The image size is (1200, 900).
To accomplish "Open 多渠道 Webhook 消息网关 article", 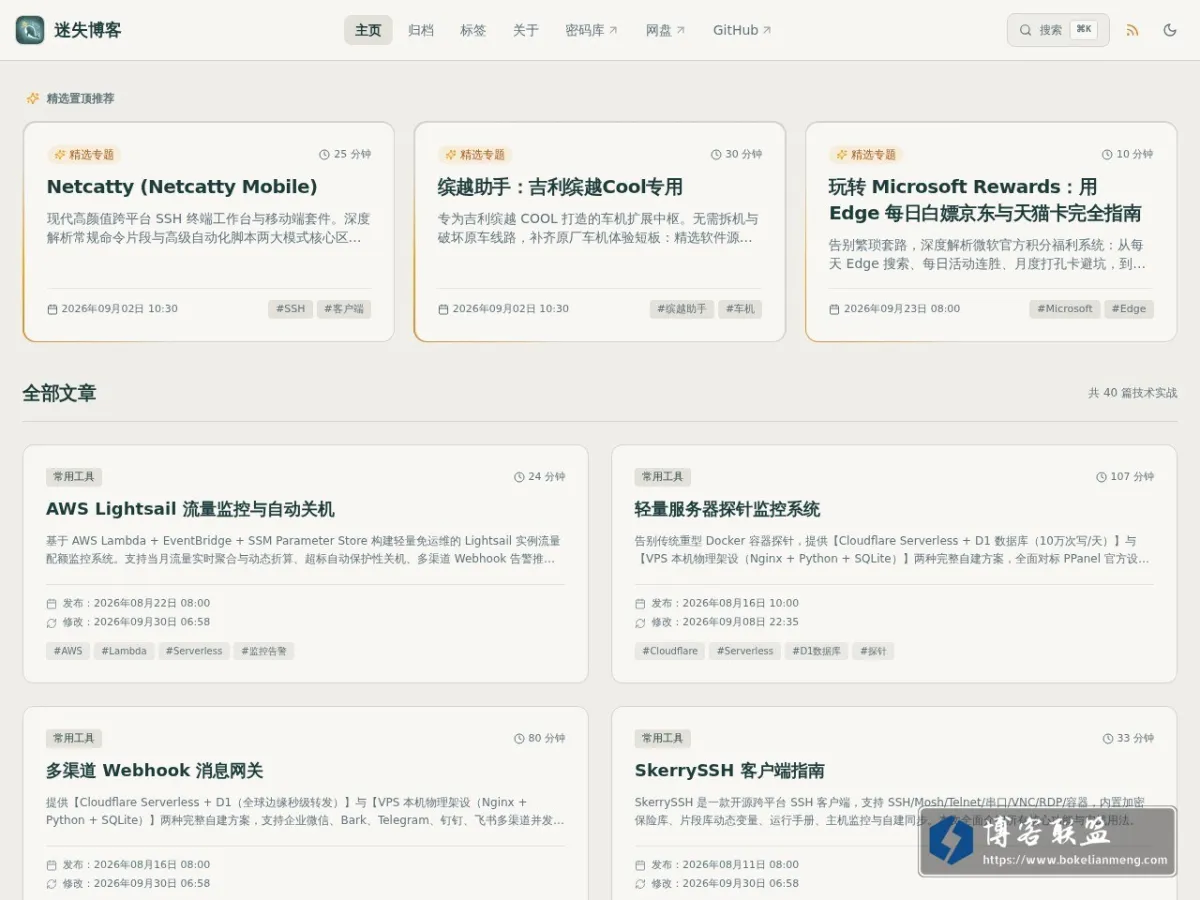I will 155,771.
